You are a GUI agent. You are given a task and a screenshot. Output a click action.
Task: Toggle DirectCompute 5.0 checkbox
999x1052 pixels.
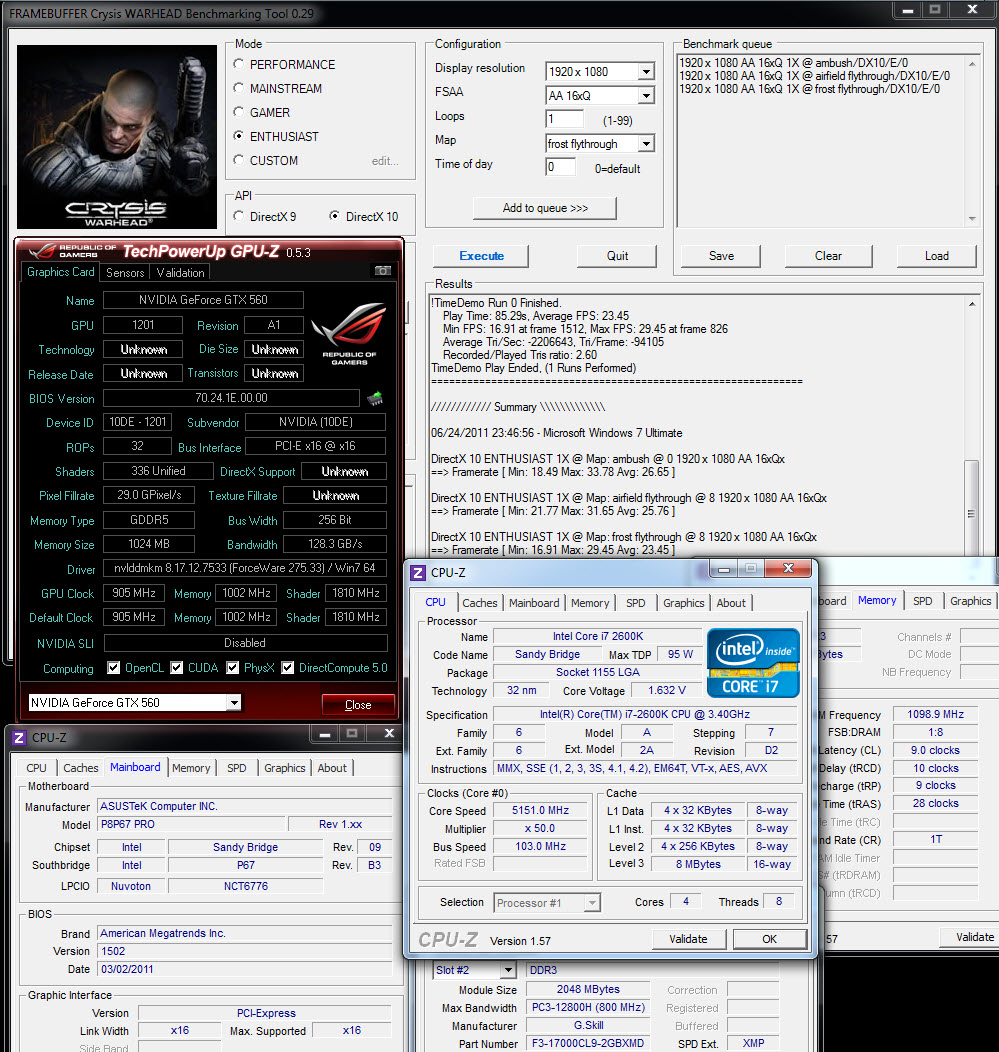[288, 668]
